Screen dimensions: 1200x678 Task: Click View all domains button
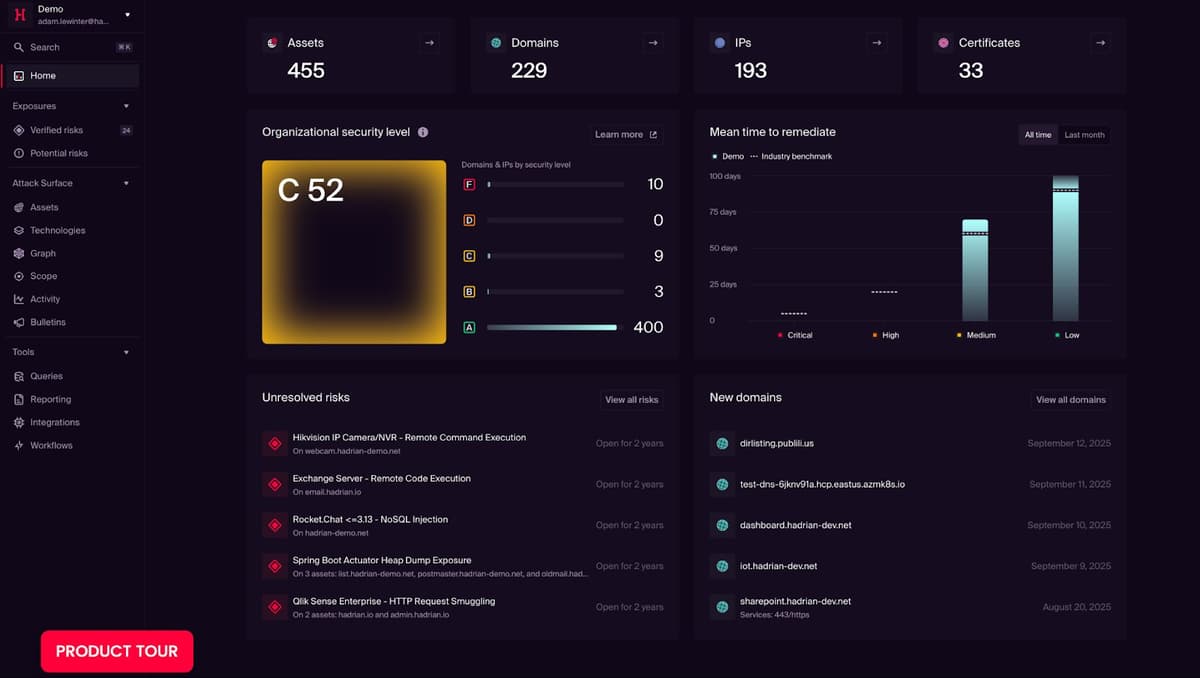click(1071, 399)
